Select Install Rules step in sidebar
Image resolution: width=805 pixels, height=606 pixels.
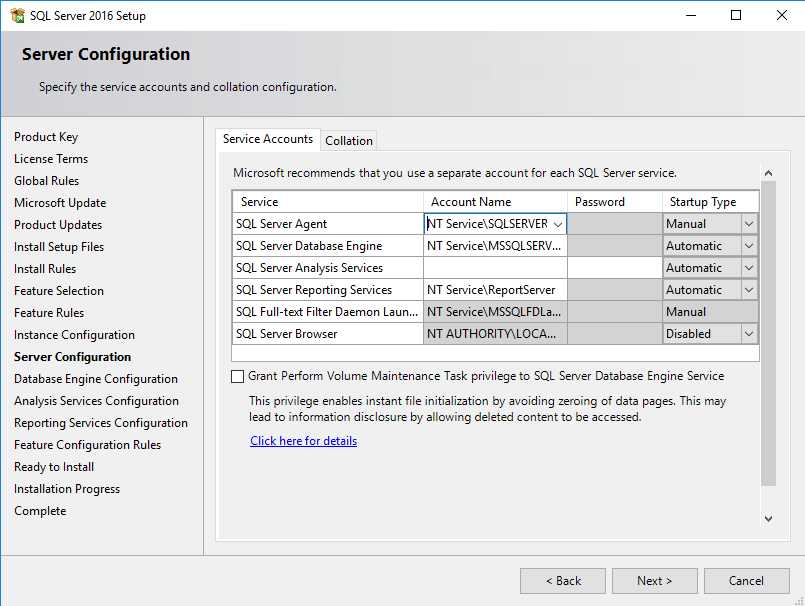pyautogui.click(x=45, y=269)
